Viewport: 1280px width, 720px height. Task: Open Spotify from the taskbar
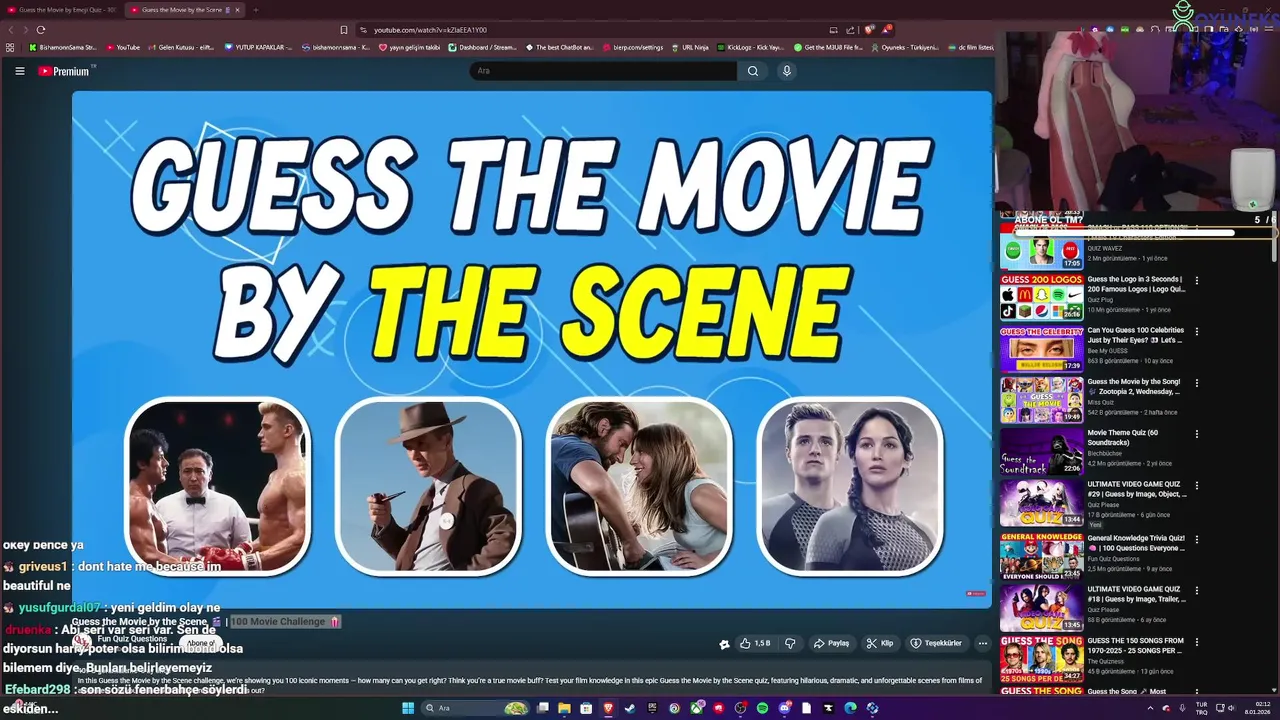[x=762, y=708]
